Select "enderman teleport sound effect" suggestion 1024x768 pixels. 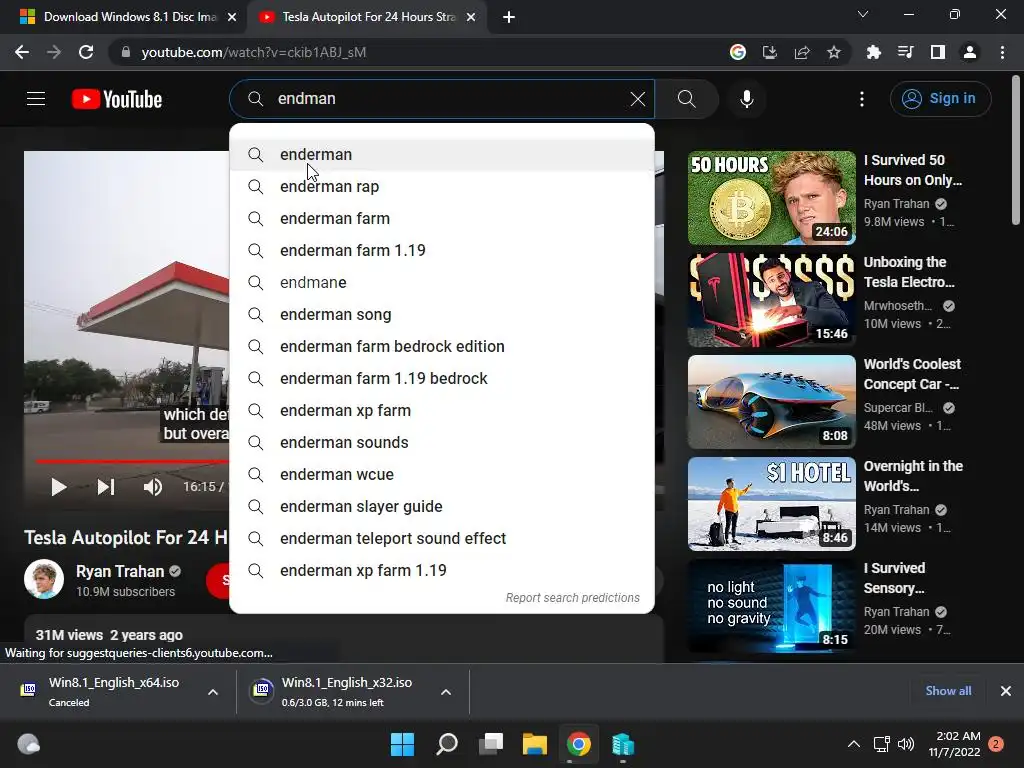point(442,539)
